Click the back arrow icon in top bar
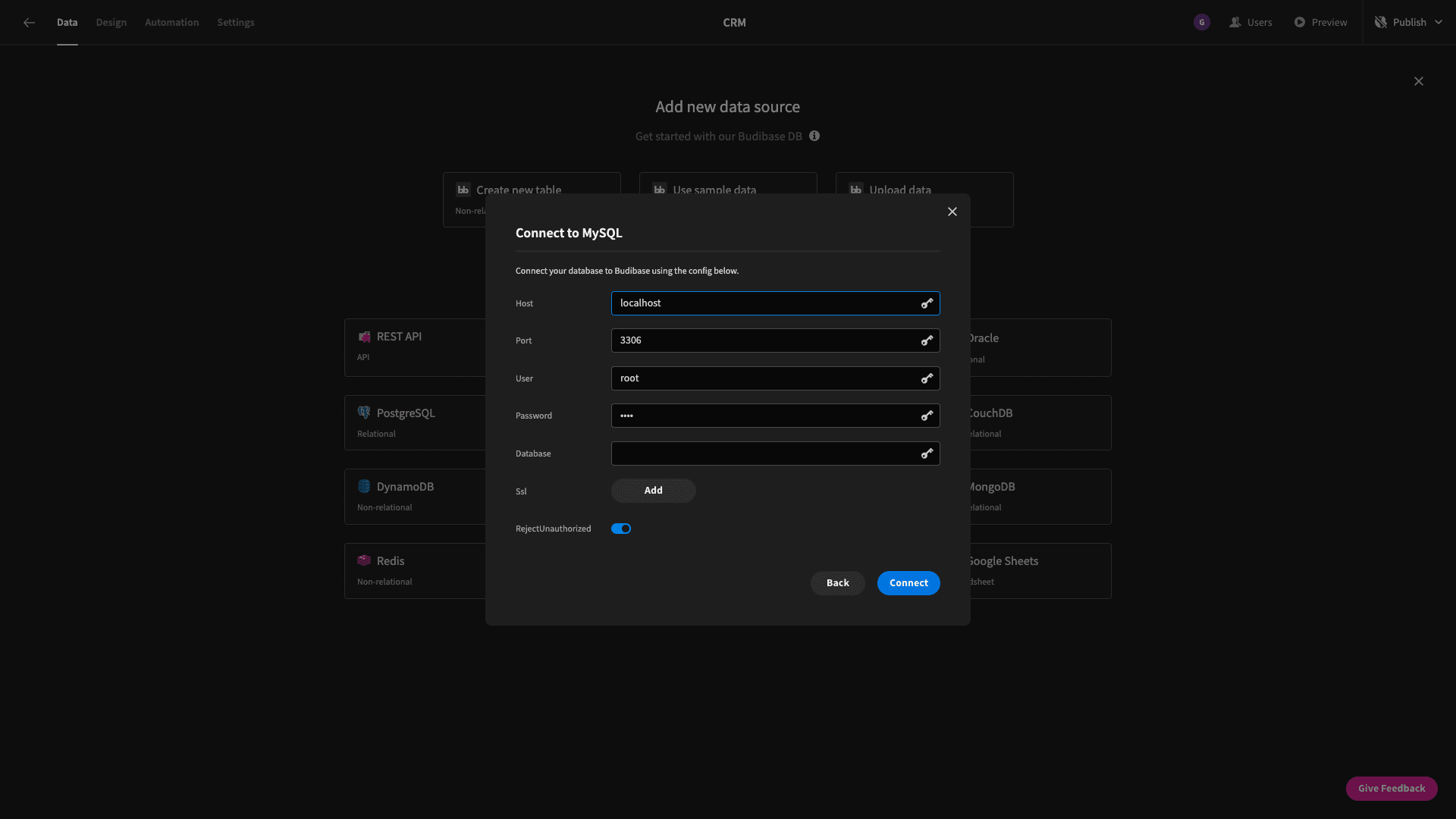1456x819 pixels. pyautogui.click(x=29, y=23)
